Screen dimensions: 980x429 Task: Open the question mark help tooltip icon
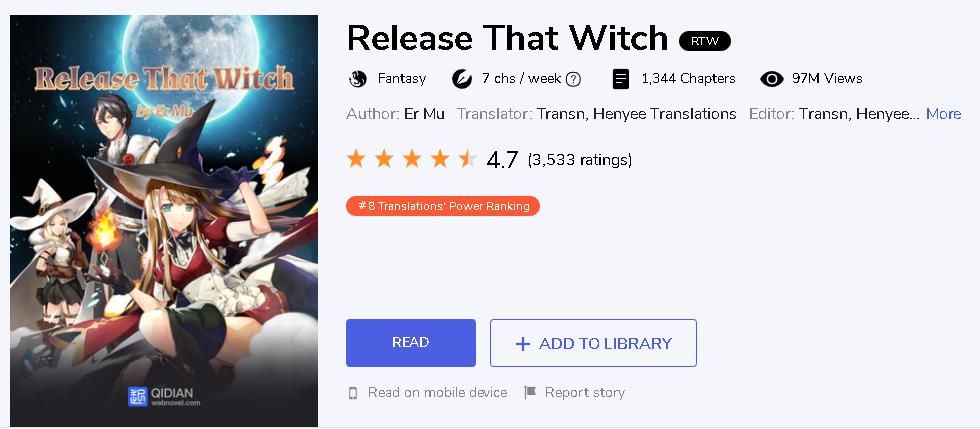pos(573,79)
